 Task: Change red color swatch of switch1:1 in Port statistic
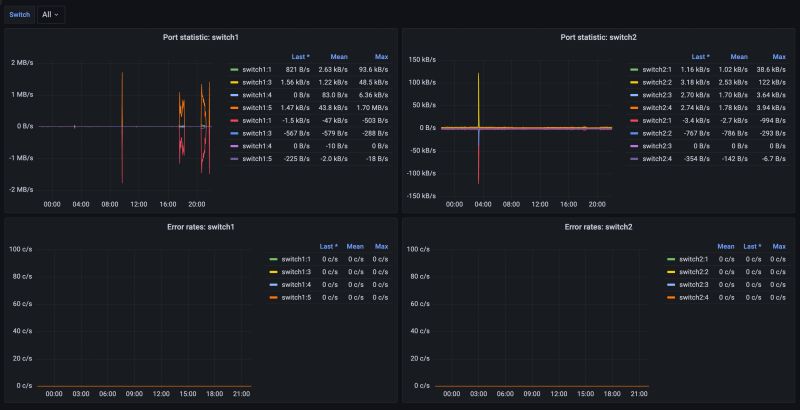(234, 121)
